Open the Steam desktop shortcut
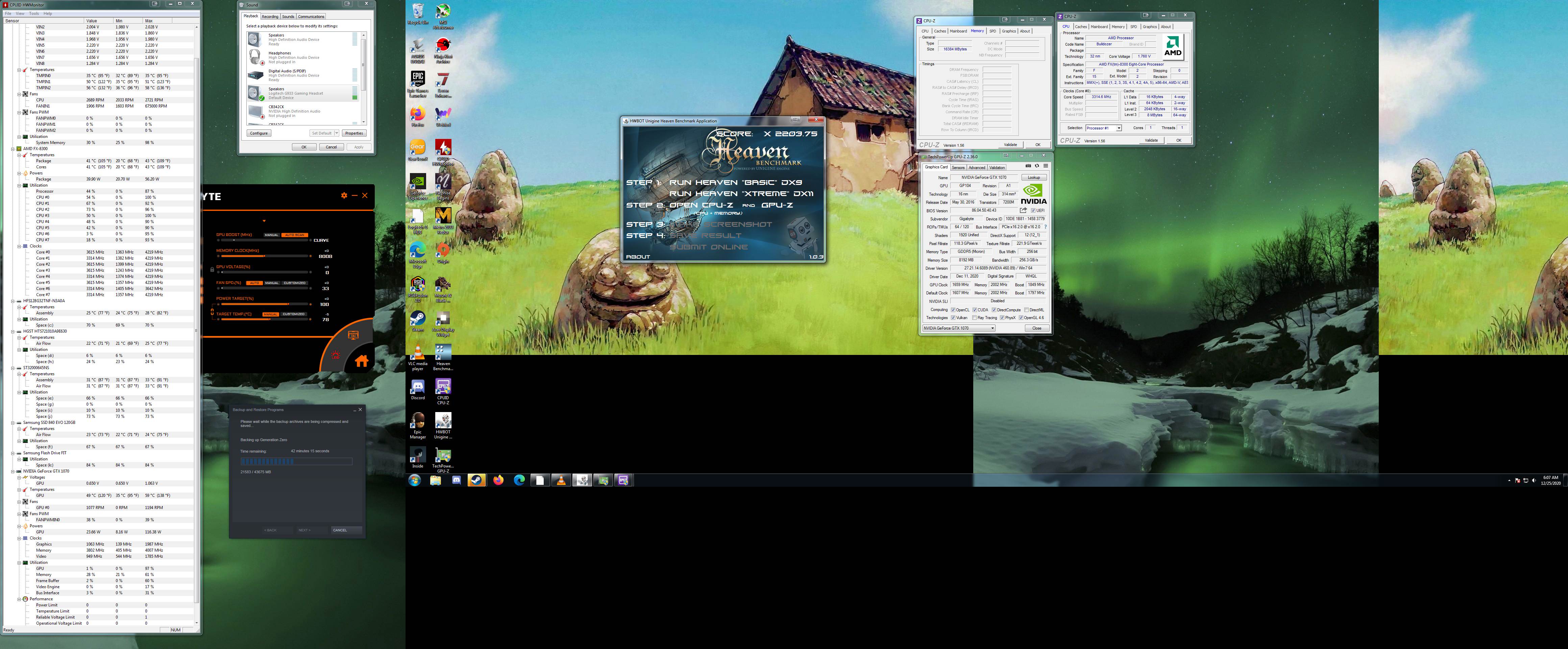 [418, 321]
